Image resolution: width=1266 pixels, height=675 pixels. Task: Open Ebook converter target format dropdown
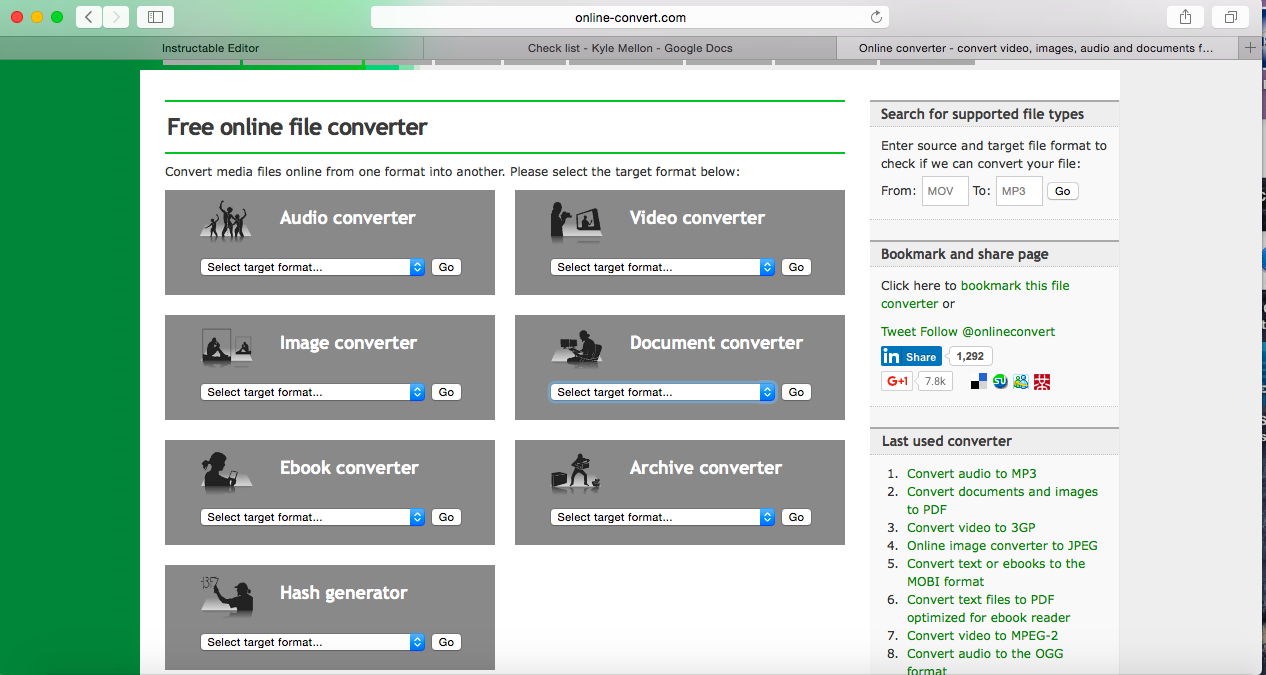pyautogui.click(x=313, y=517)
